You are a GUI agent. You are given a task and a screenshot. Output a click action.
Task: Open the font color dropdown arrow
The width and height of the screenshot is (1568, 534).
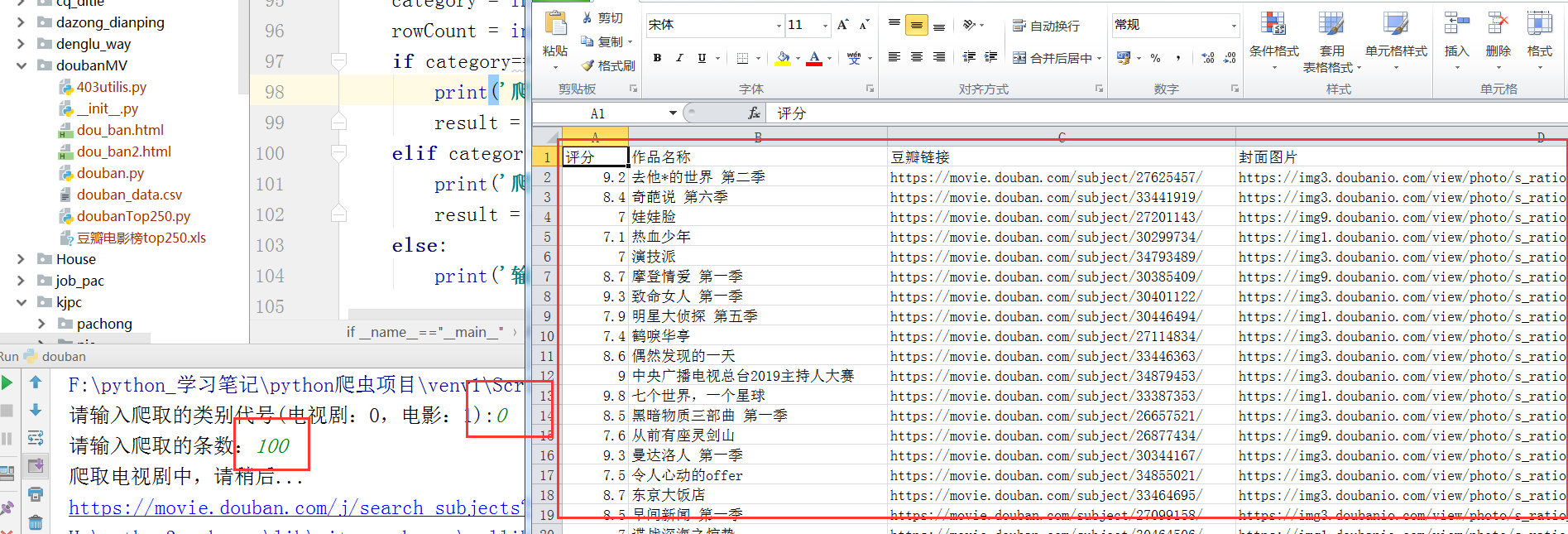(x=829, y=59)
